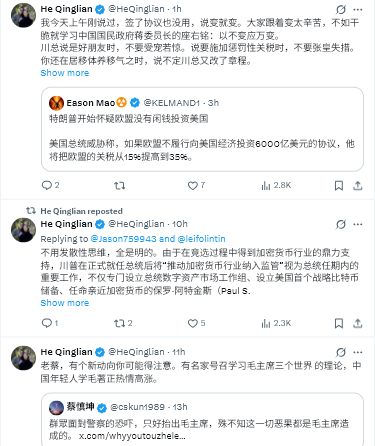Like the first post with 7 likes
375x446 pixels.
(x=196, y=185)
